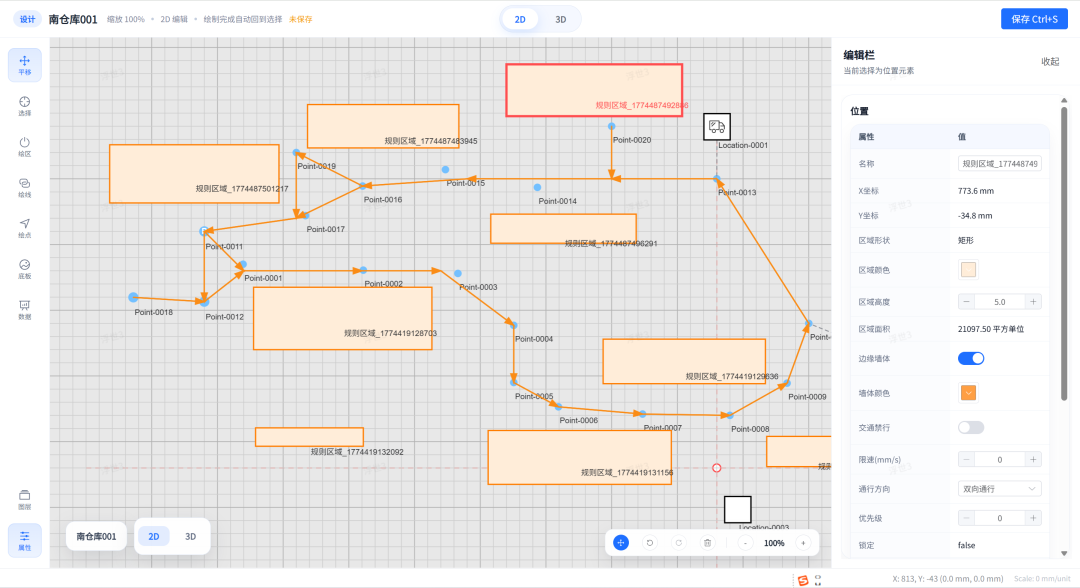Viewport: 1080px width, 588px height.
Task: Redo action in bottom toolbar
Action: 678,543
